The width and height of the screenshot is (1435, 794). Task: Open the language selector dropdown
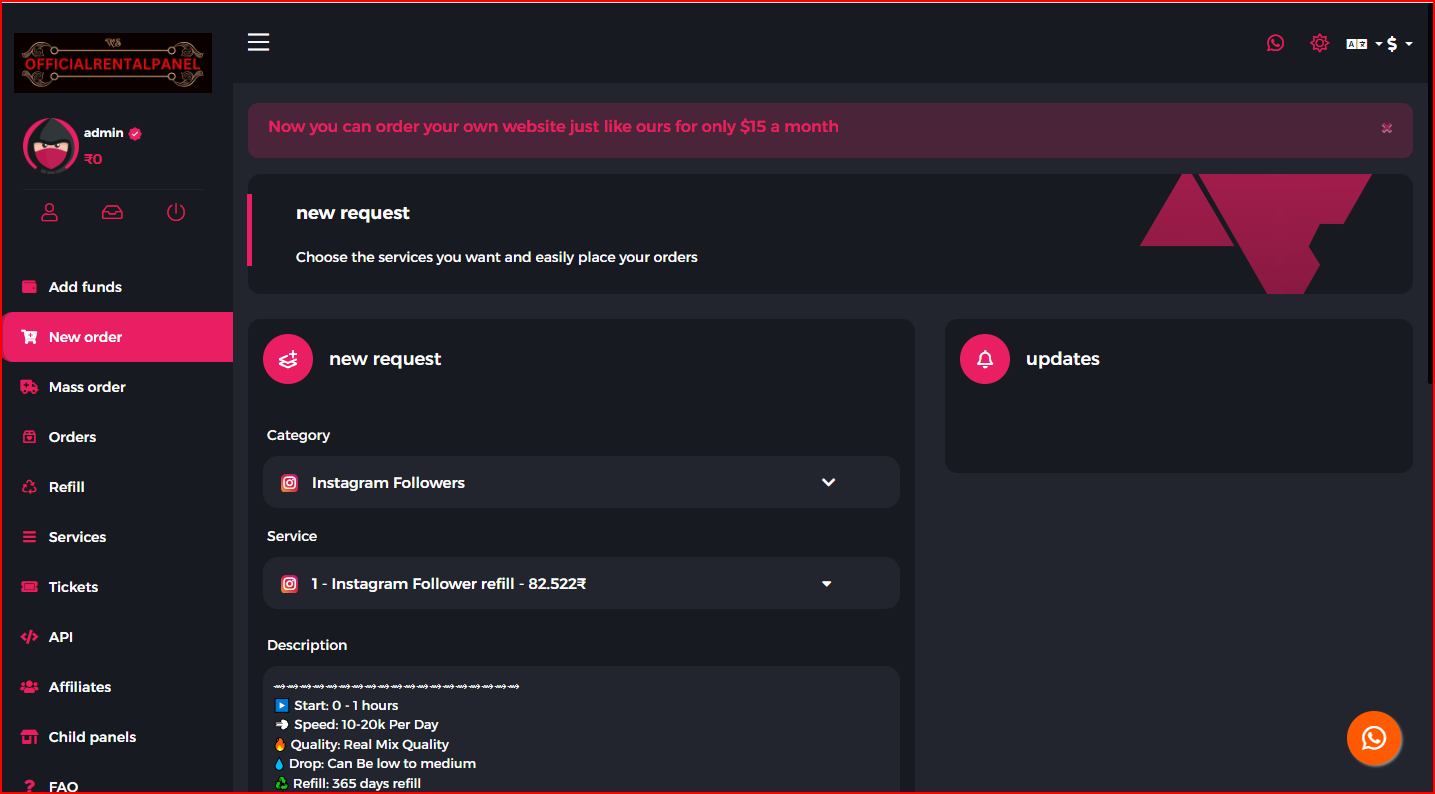coord(1363,44)
